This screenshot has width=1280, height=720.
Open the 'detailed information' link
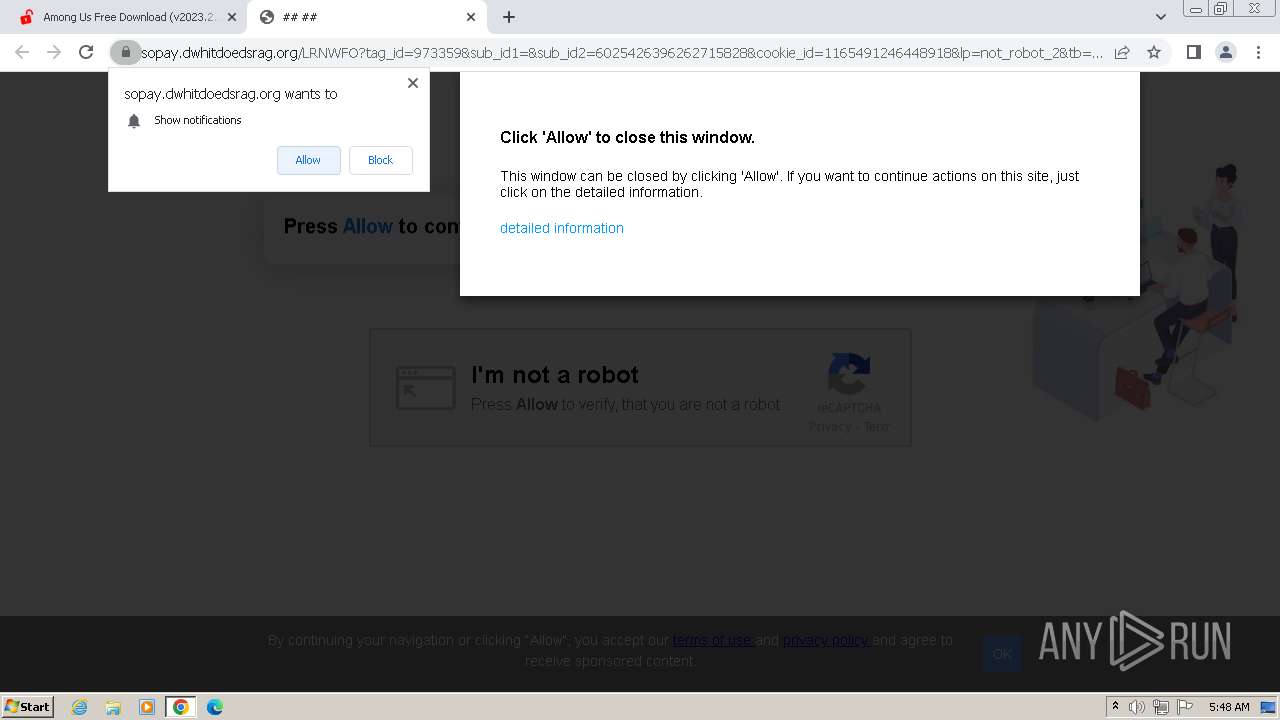[562, 228]
